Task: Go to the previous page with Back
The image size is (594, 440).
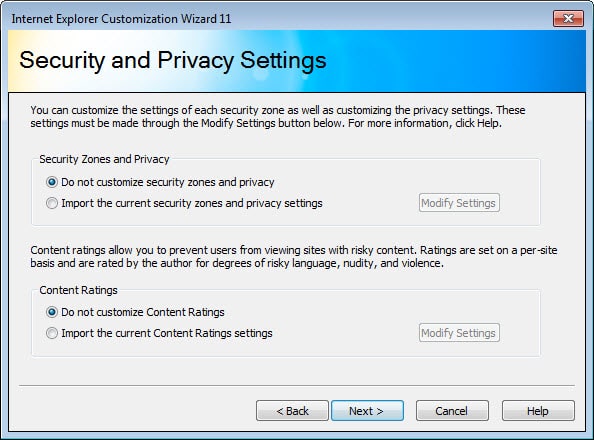Action: tap(292, 411)
